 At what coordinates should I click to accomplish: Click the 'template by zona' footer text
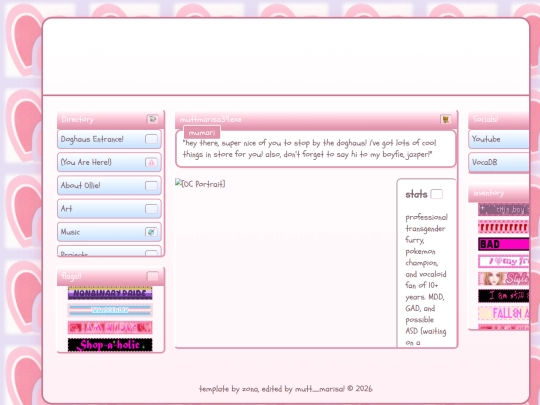[286, 389]
